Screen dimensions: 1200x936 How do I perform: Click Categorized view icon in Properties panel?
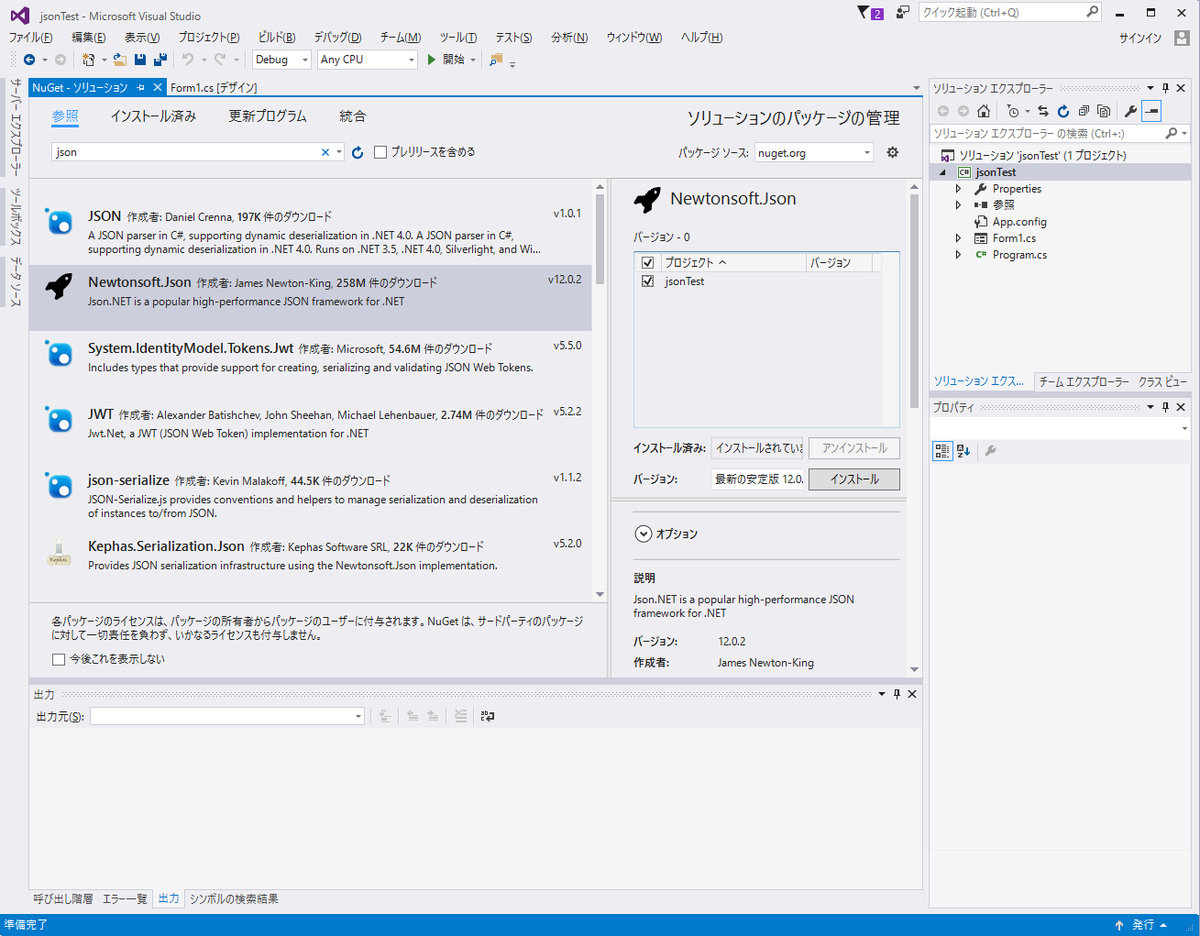pyautogui.click(x=942, y=451)
